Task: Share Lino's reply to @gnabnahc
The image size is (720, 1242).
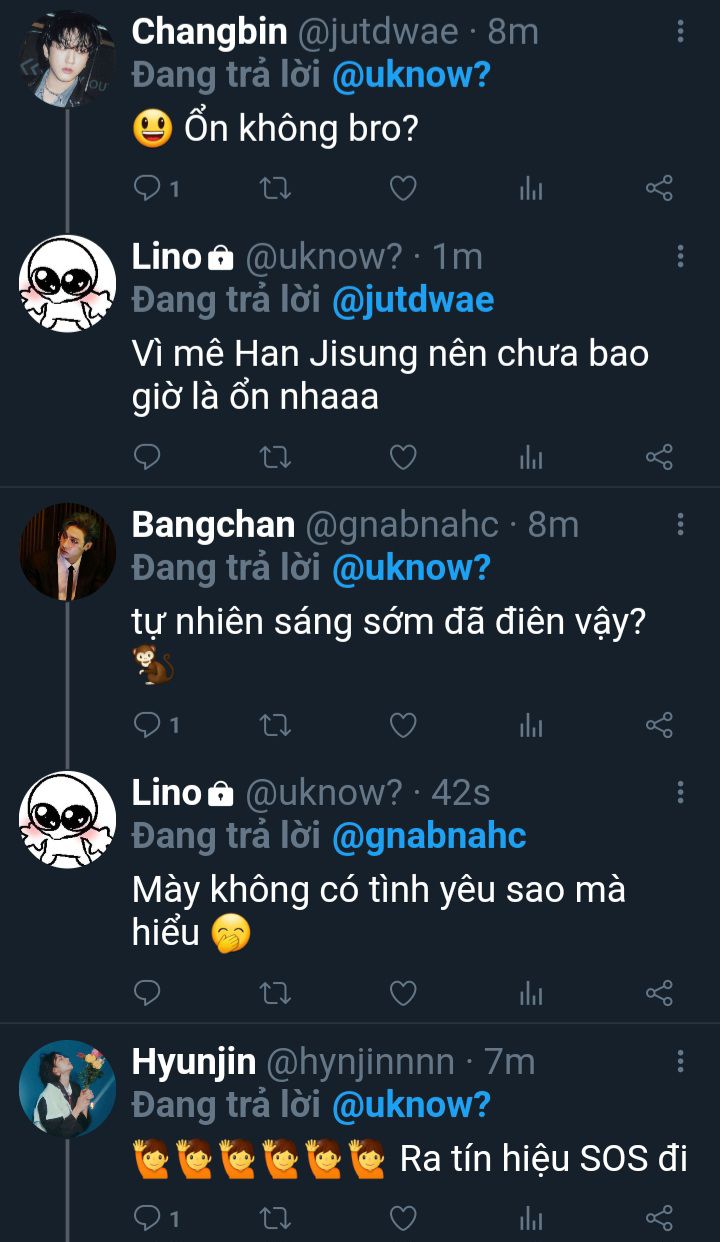Action: (x=659, y=993)
